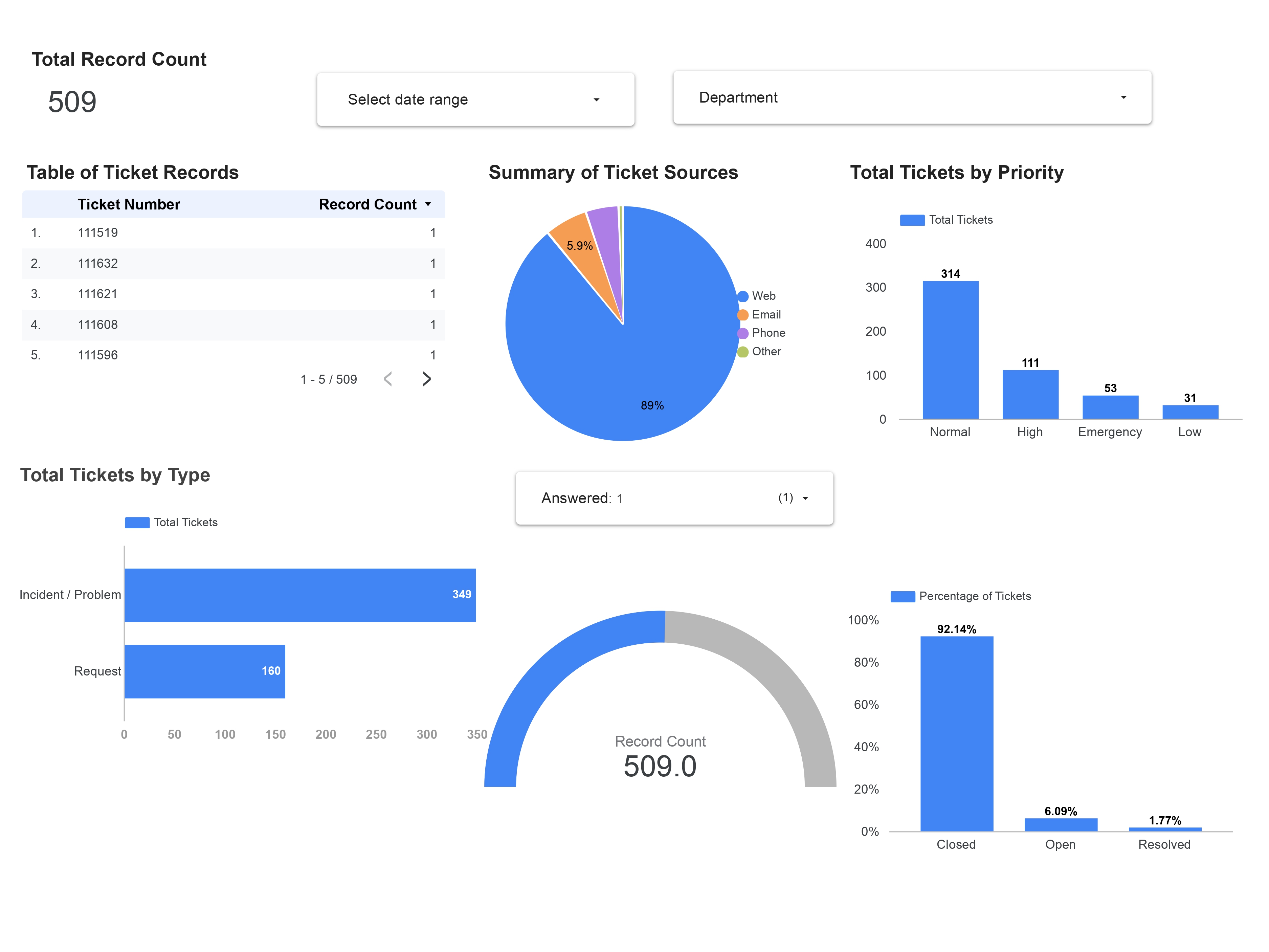
Task: Go to next page of ticket records
Action: click(426, 379)
